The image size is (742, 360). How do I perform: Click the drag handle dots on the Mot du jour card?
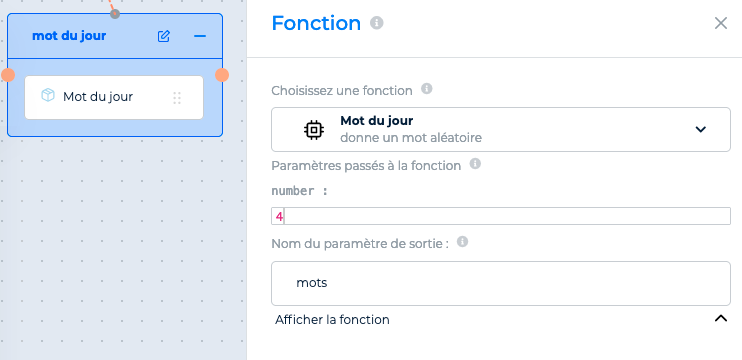pos(177,98)
